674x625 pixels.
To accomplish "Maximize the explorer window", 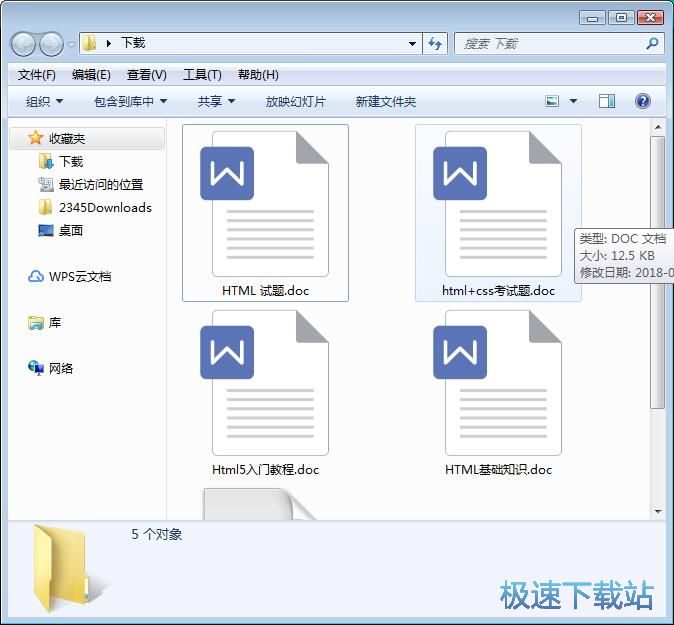I will coord(621,18).
